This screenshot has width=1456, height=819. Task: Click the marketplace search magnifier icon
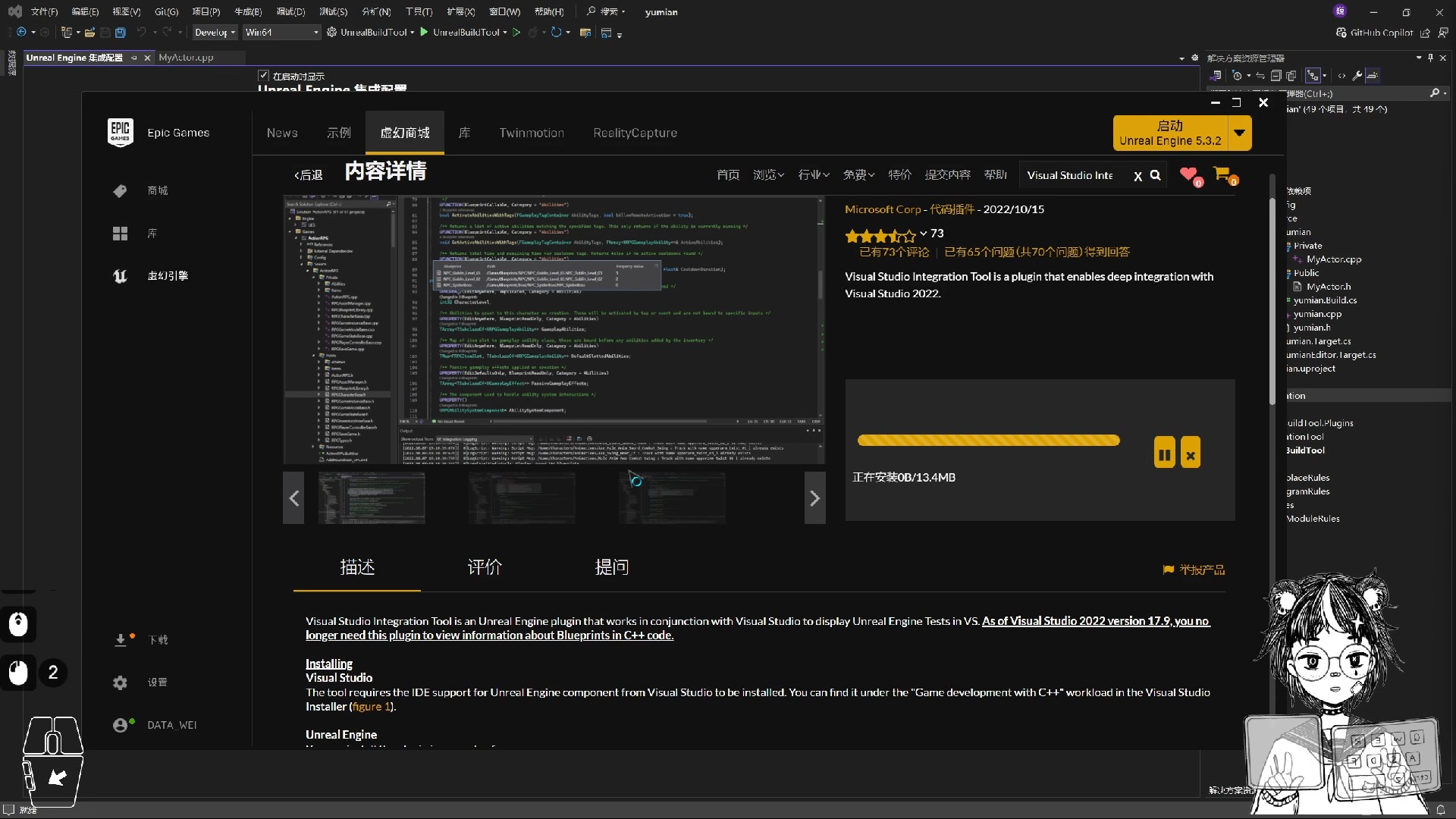pyautogui.click(x=1155, y=175)
